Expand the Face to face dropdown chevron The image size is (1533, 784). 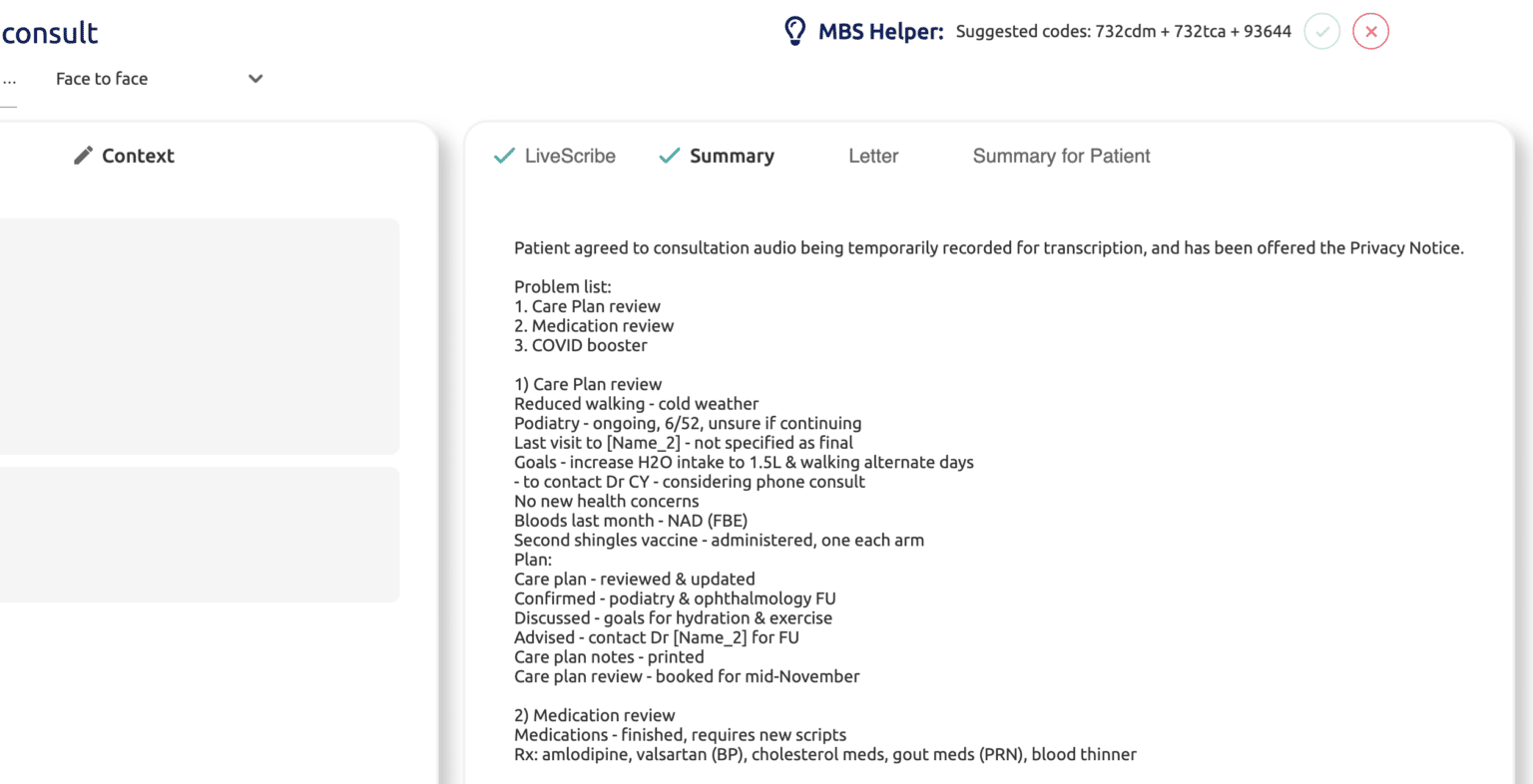pyautogui.click(x=255, y=79)
